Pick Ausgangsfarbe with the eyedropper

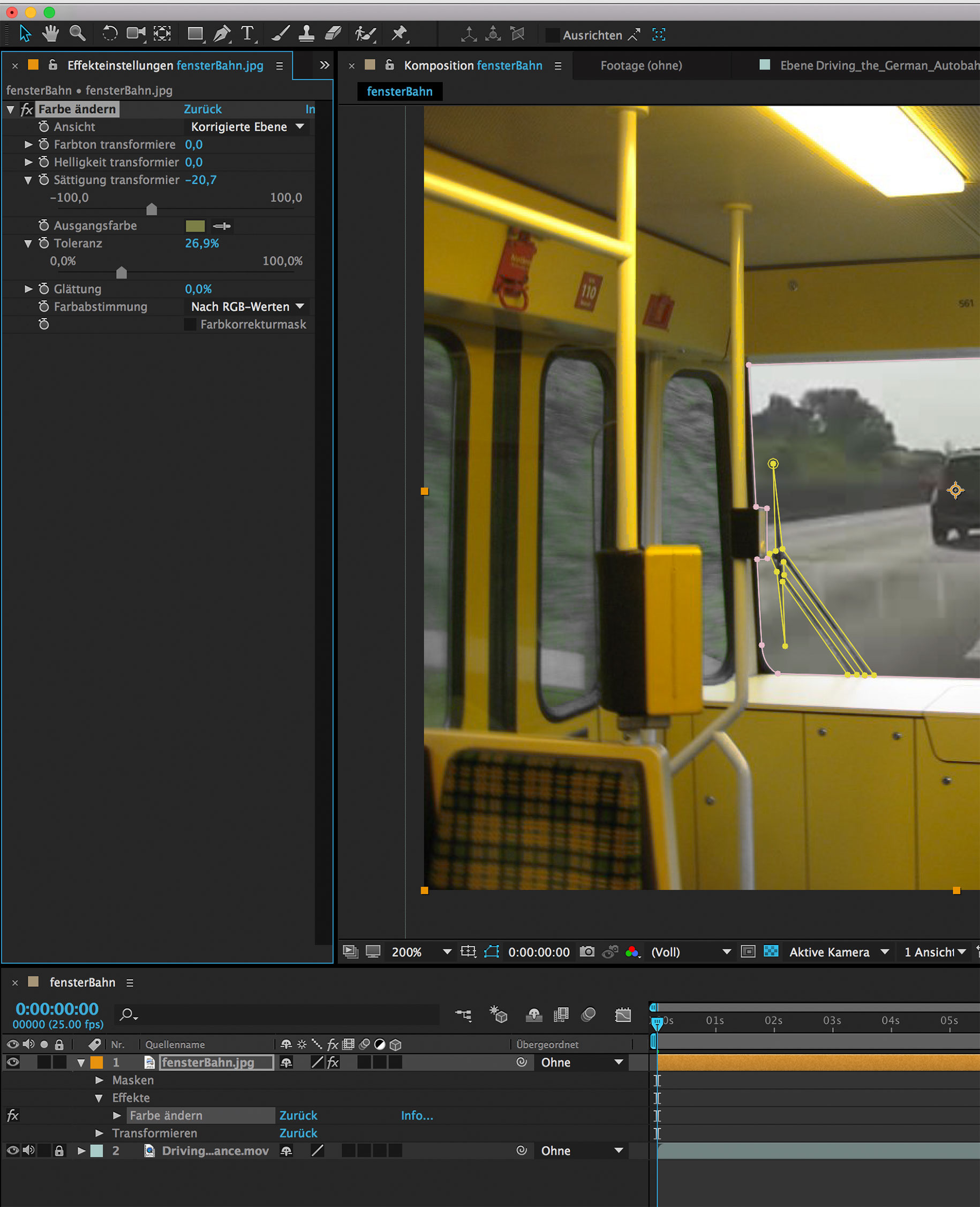click(x=222, y=226)
